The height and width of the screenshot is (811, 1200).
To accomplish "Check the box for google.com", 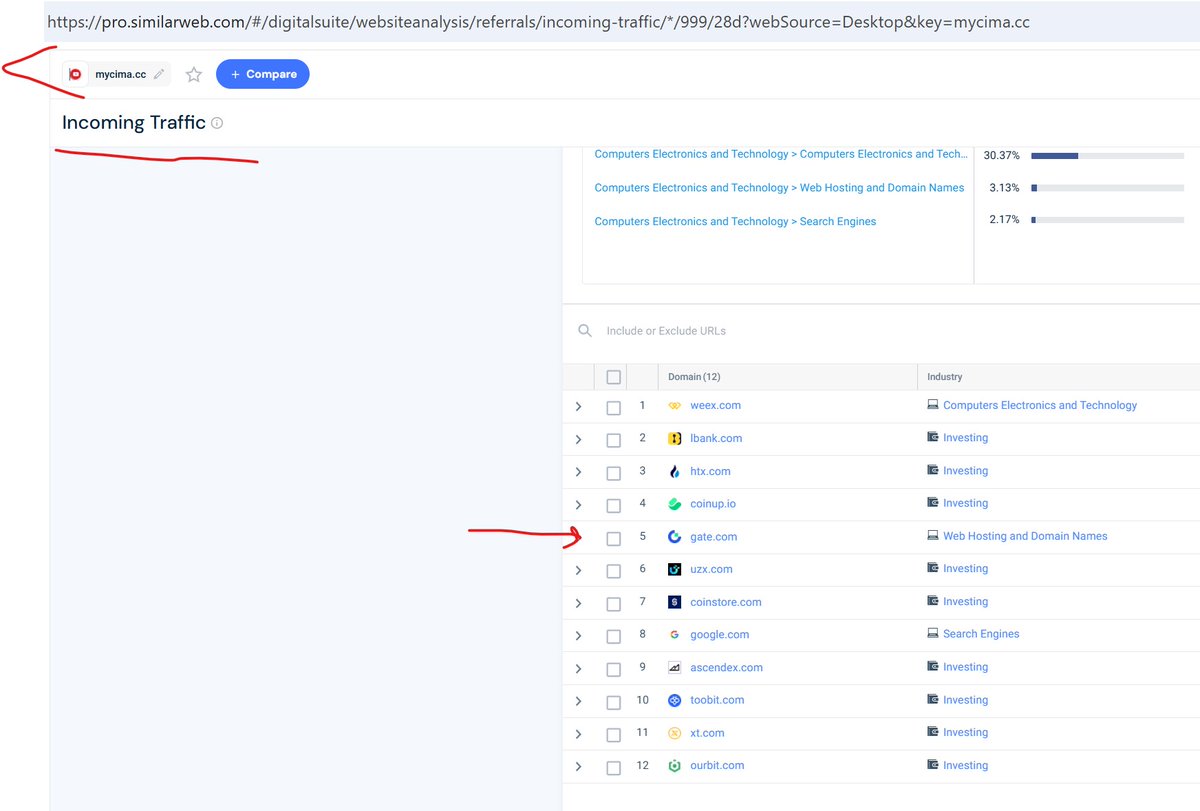I will pyautogui.click(x=614, y=637).
